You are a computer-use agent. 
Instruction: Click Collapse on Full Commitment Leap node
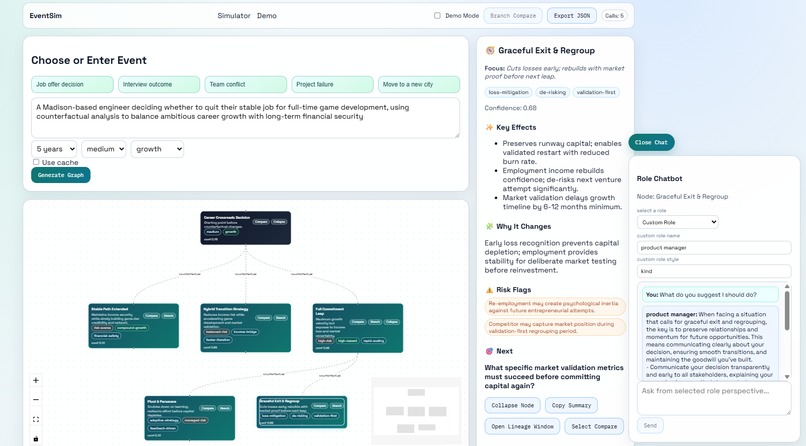392,322
